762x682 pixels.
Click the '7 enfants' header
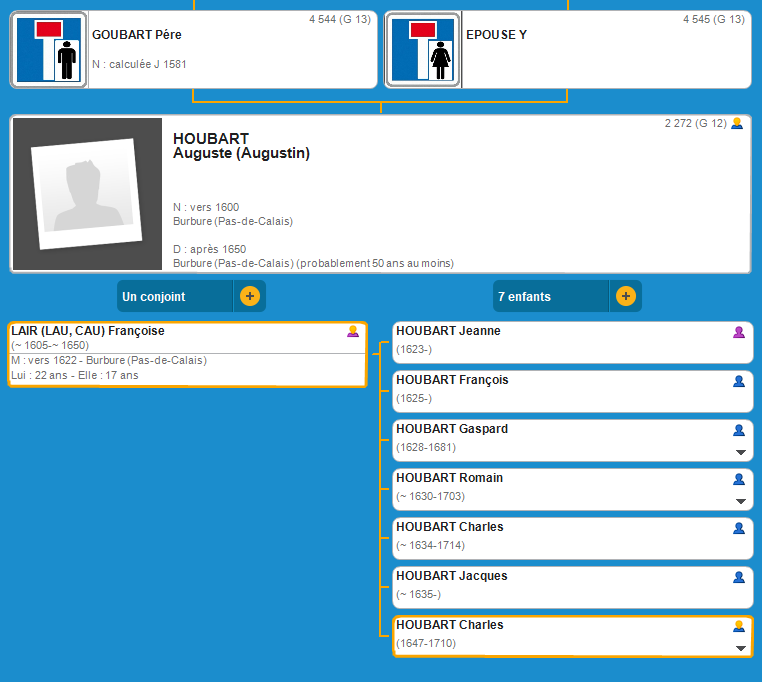pos(551,296)
